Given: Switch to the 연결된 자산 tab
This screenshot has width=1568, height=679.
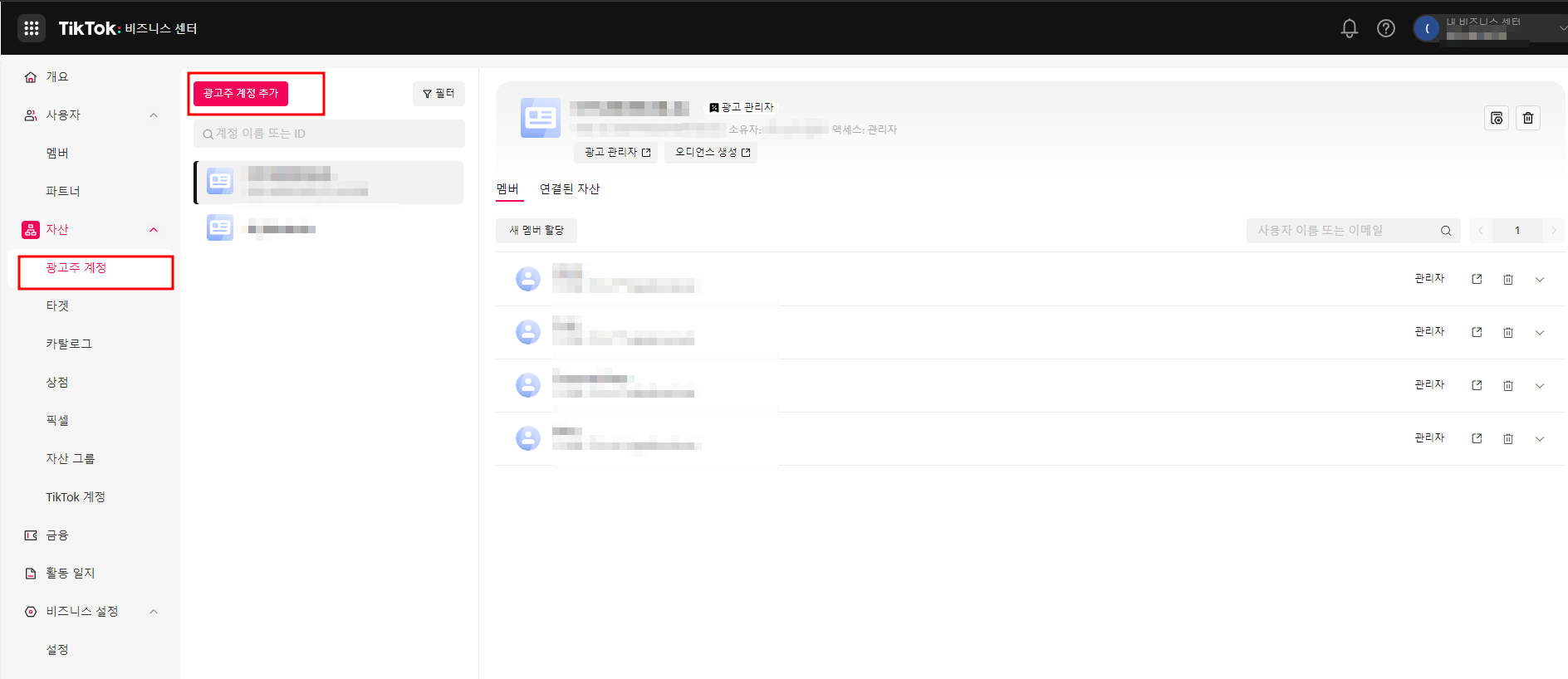Looking at the screenshot, I should (x=570, y=189).
